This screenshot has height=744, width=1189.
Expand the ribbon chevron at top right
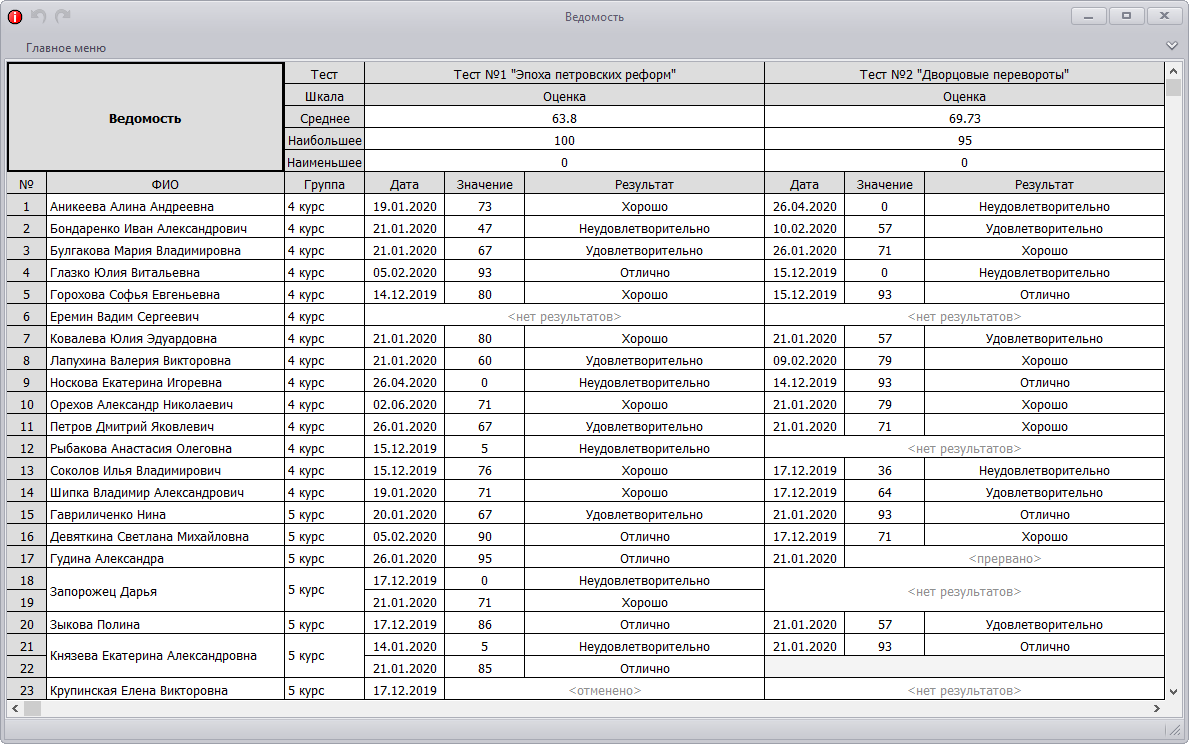point(1172,46)
